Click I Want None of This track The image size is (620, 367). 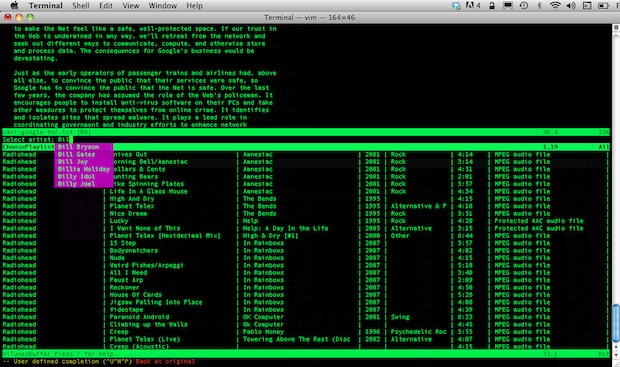tap(145, 228)
